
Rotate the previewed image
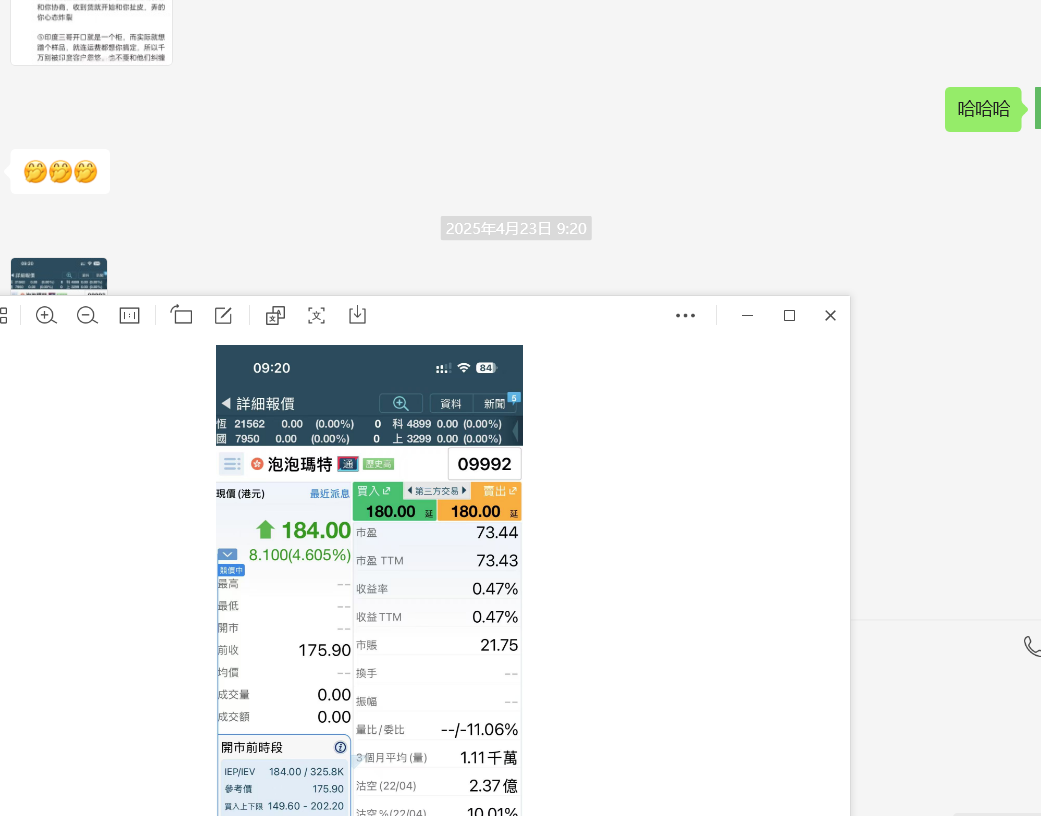tap(181, 314)
